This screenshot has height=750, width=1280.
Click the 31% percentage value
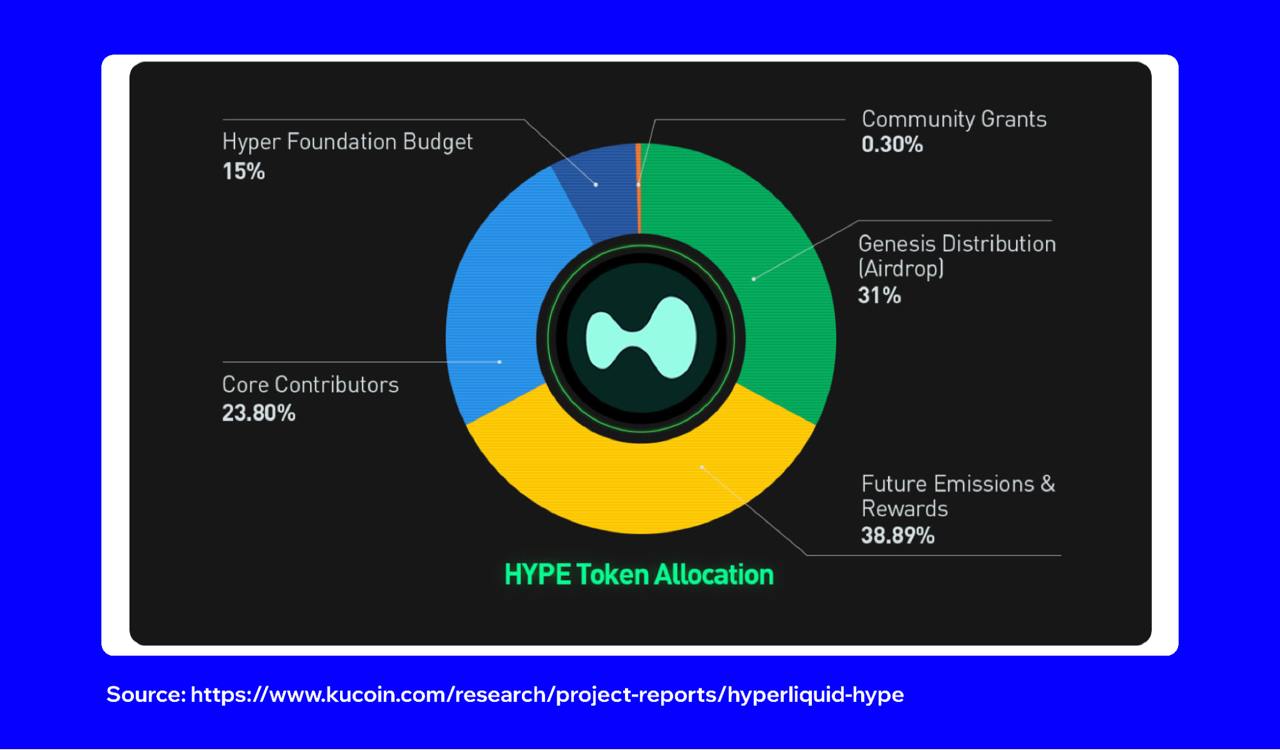pyautogui.click(x=879, y=295)
